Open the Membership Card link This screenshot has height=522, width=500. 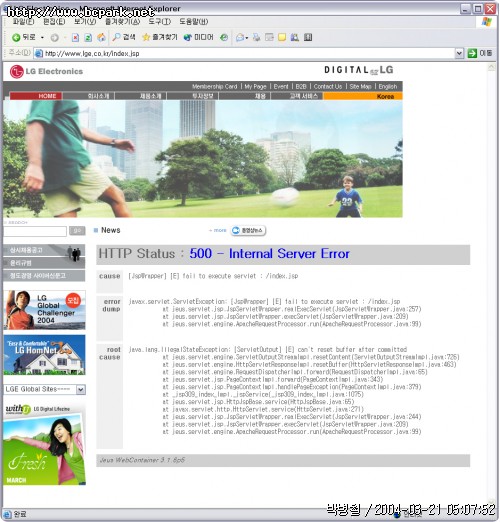(214, 87)
